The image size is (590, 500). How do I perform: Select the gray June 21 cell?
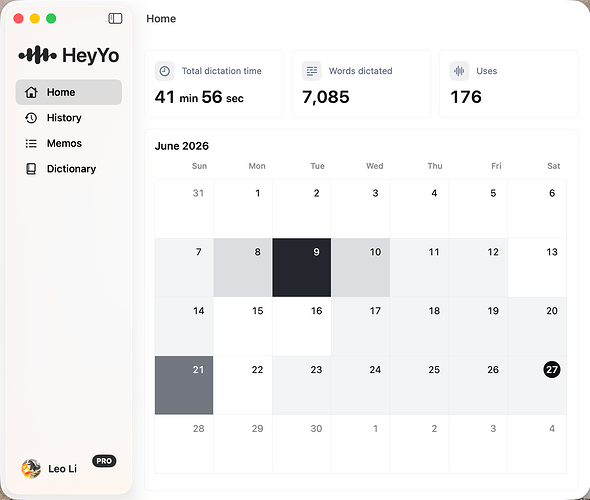pos(184,385)
